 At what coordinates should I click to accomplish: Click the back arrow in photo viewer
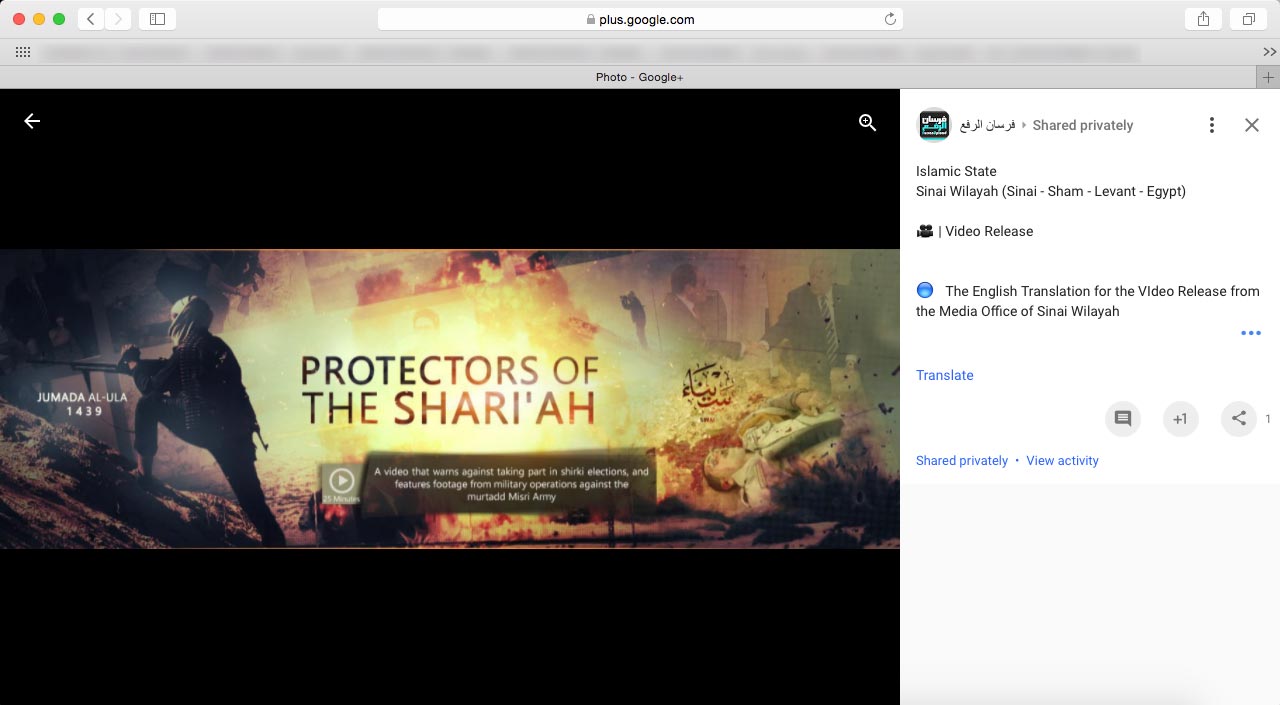[32, 121]
